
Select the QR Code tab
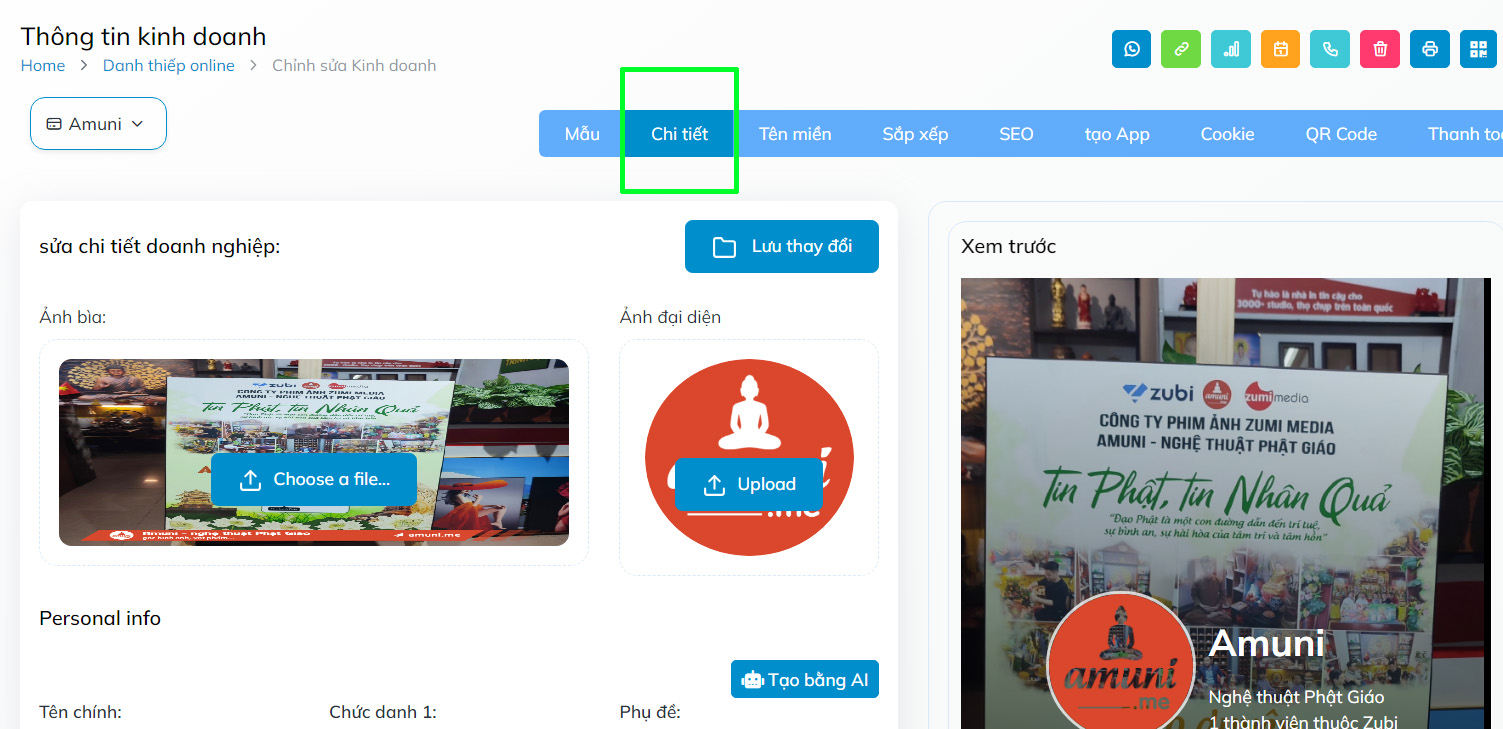coord(1341,134)
